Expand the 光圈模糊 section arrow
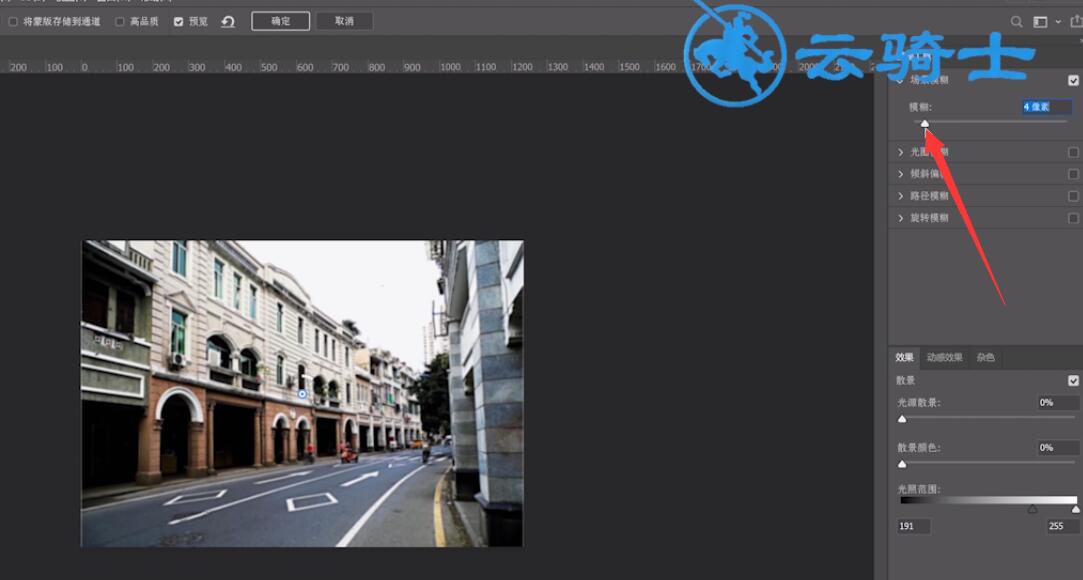 [x=901, y=152]
